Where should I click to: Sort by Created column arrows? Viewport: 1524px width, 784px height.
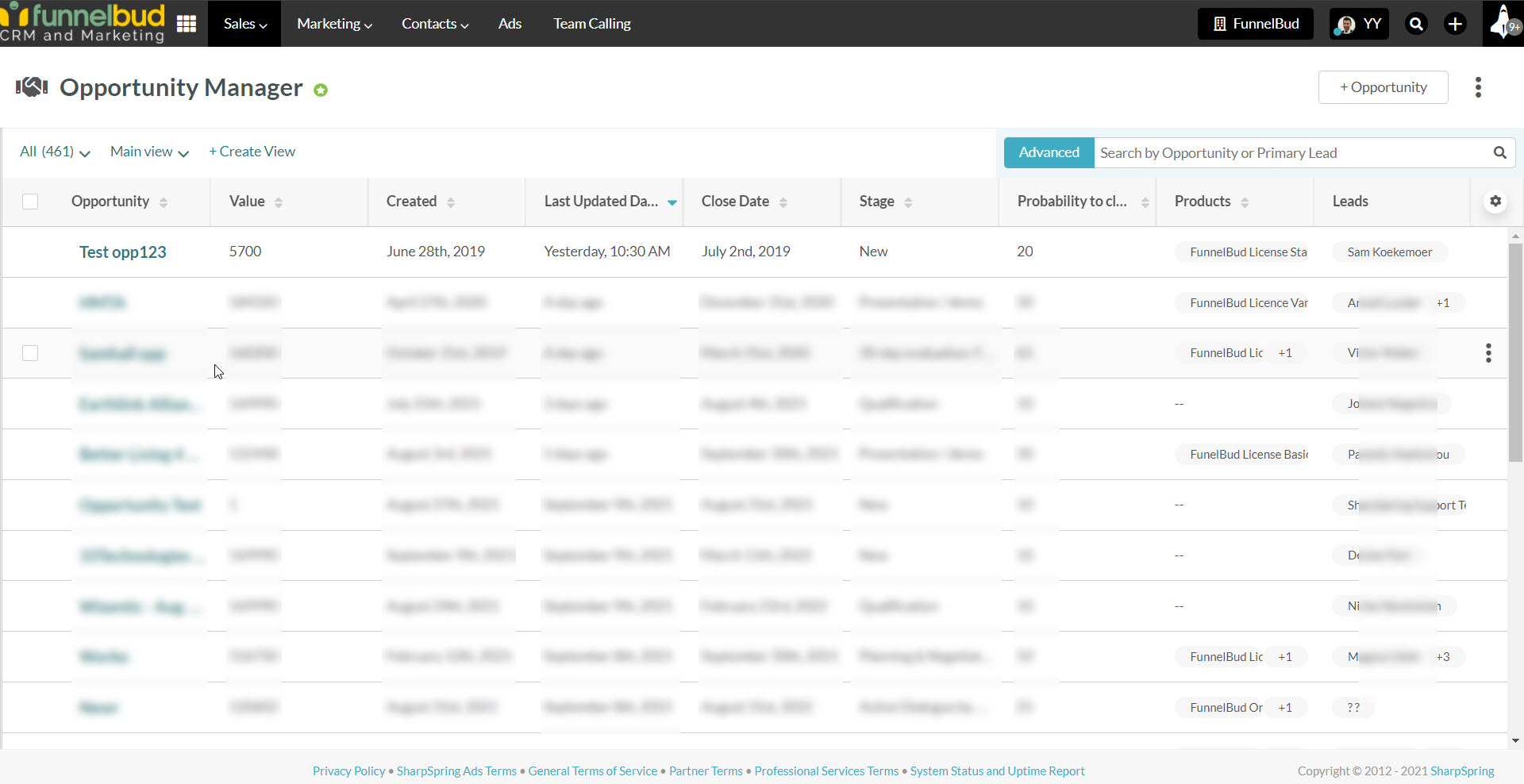pyautogui.click(x=451, y=202)
